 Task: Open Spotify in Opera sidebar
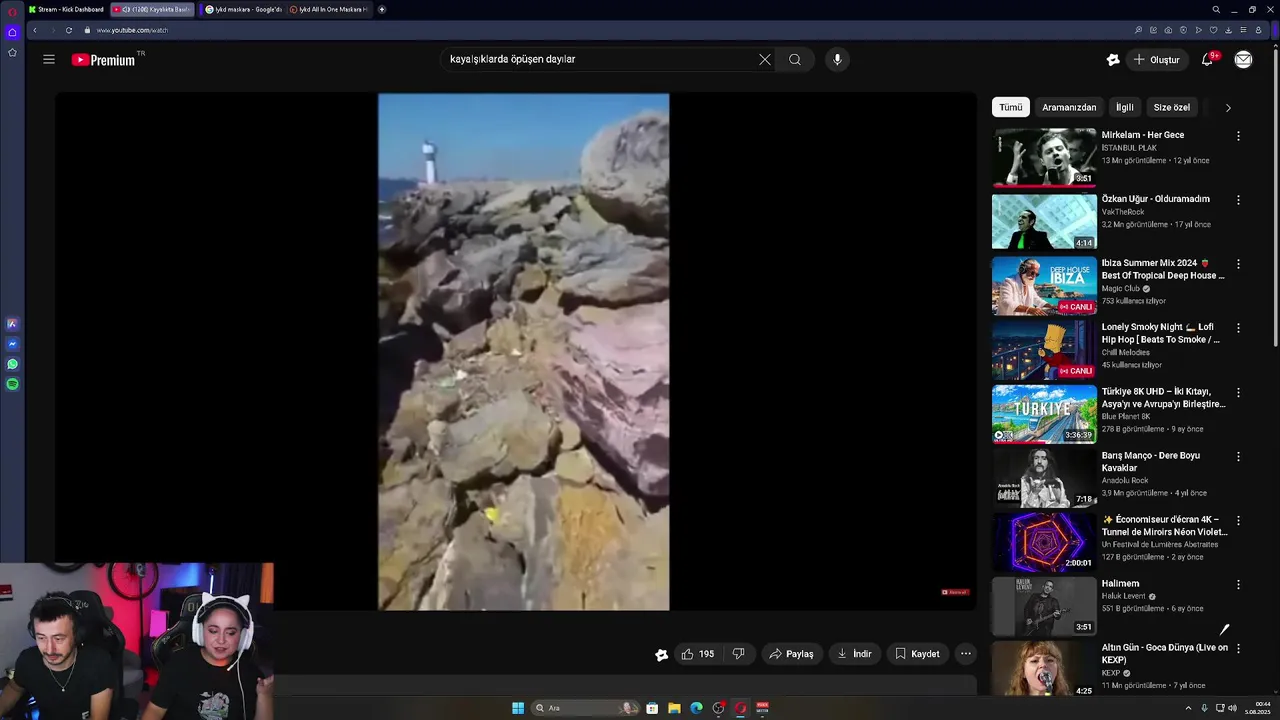tap(12, 384)
